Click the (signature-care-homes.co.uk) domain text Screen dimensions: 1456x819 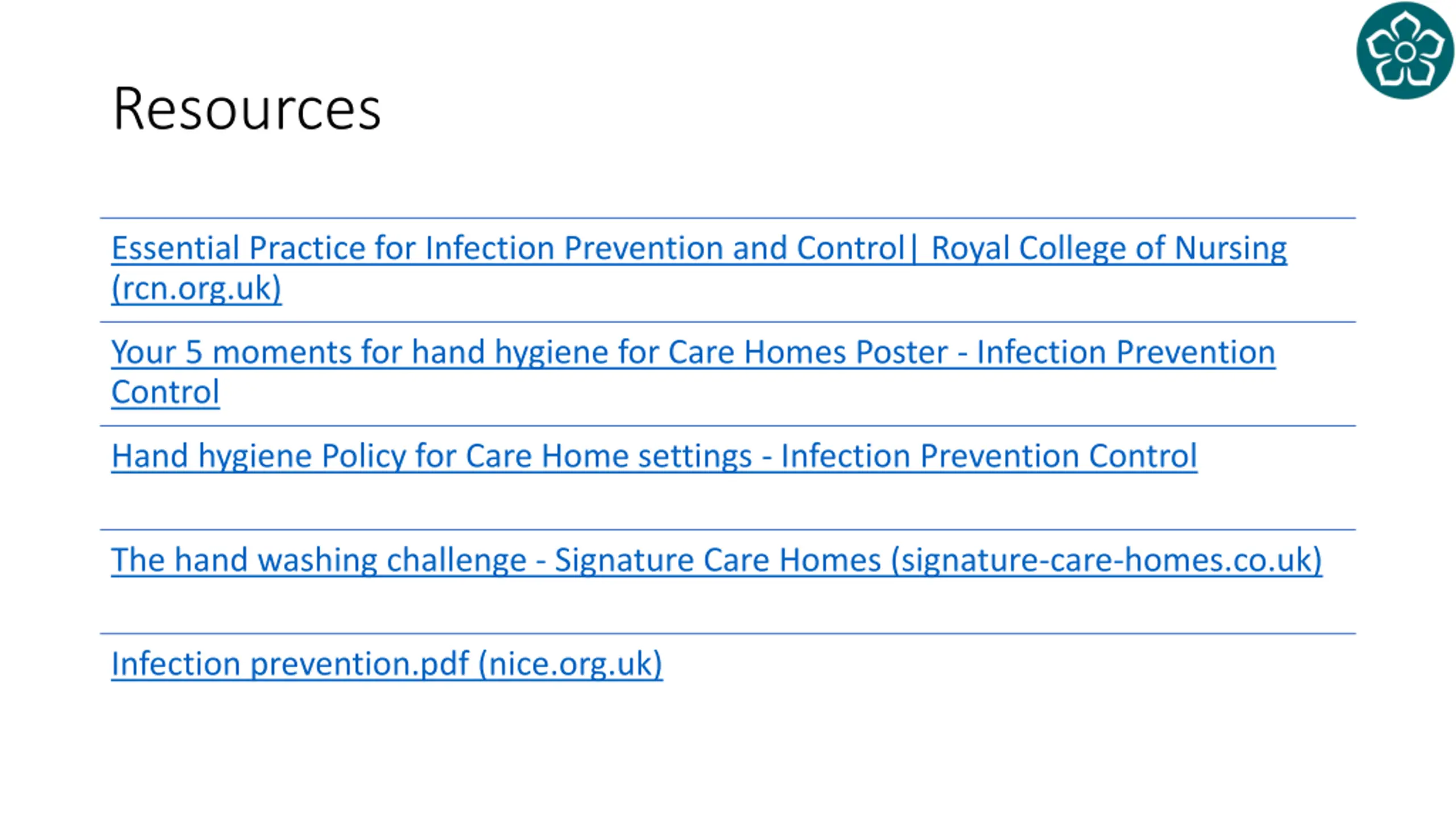[x=1106, y=560]
